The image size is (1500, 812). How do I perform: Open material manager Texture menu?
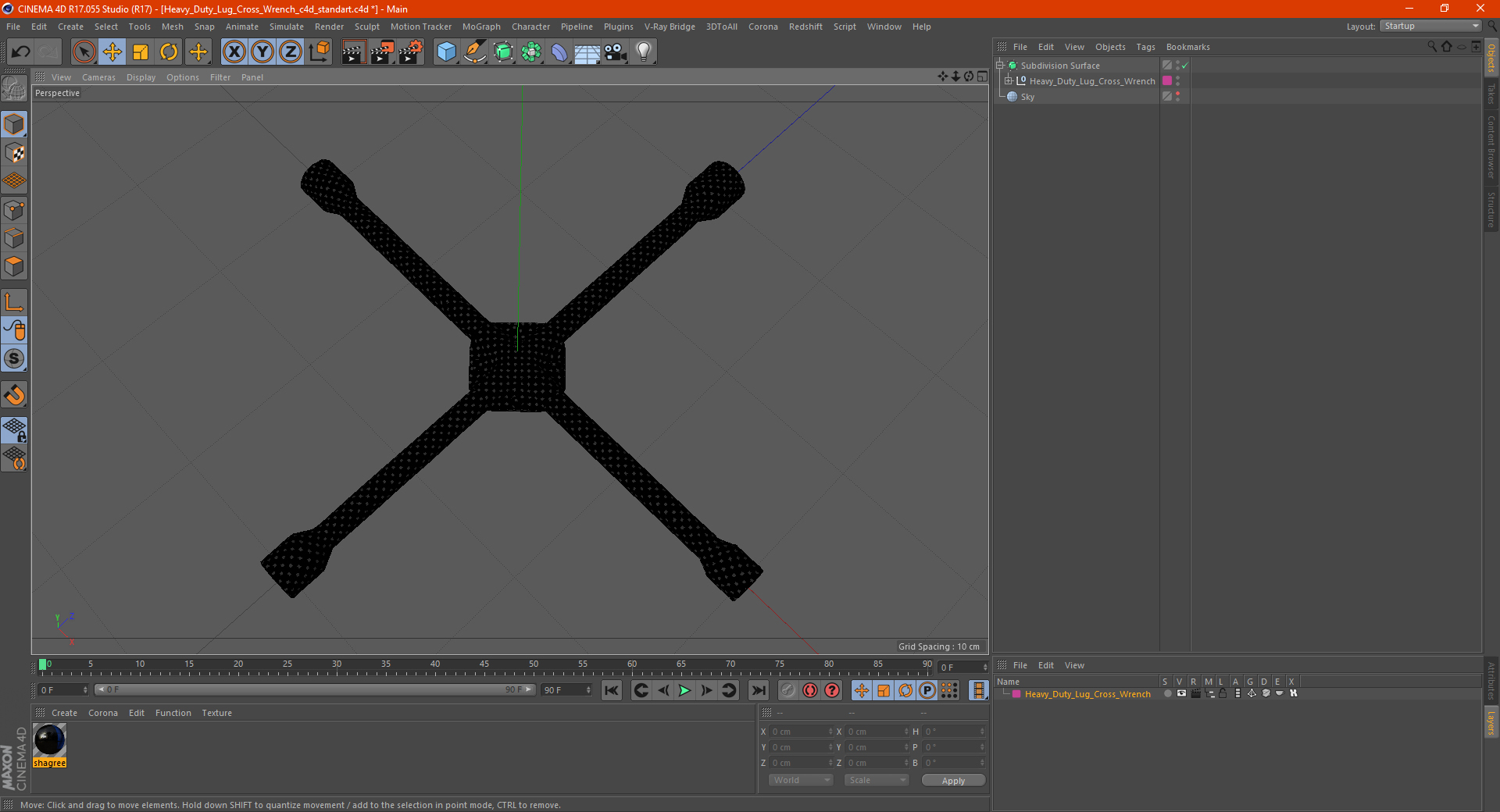(x=216, y=713)
